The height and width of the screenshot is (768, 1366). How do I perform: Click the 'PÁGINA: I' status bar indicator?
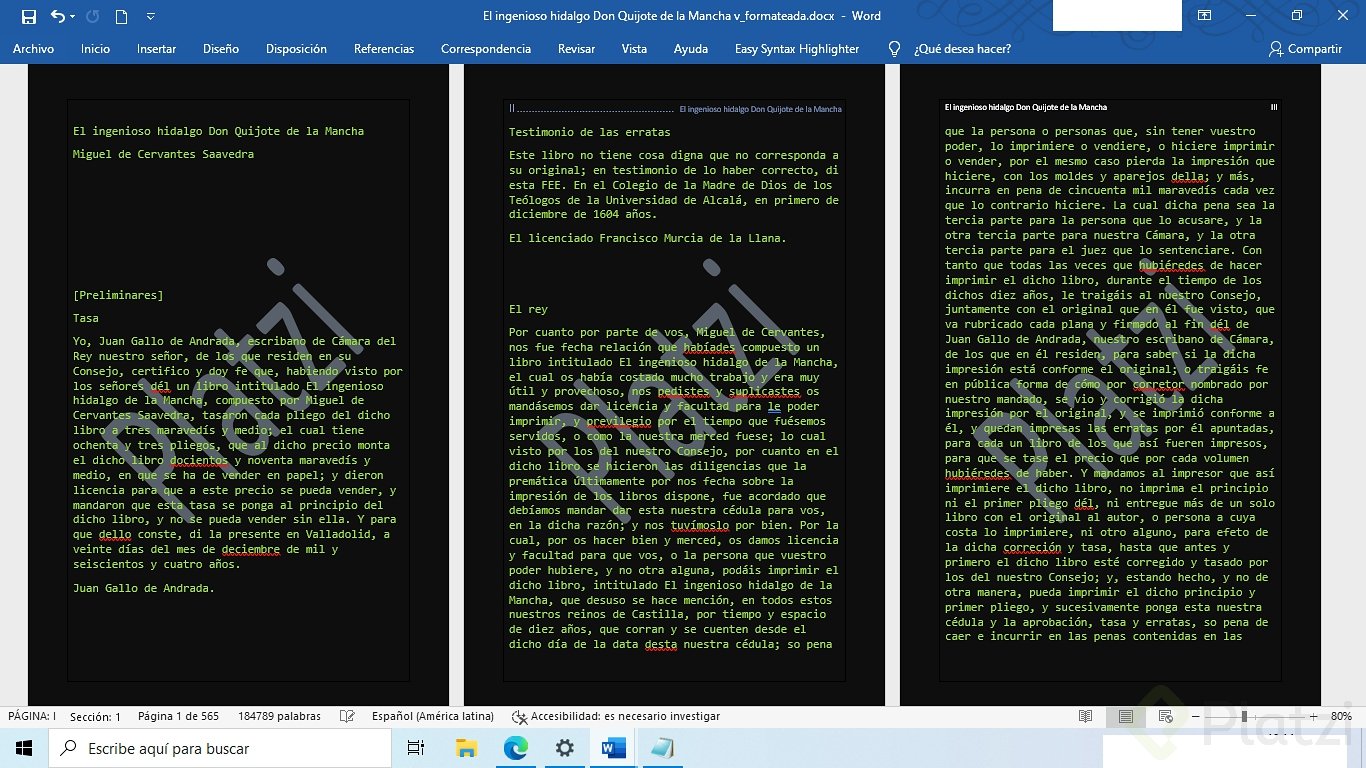(x=32, y=716)
